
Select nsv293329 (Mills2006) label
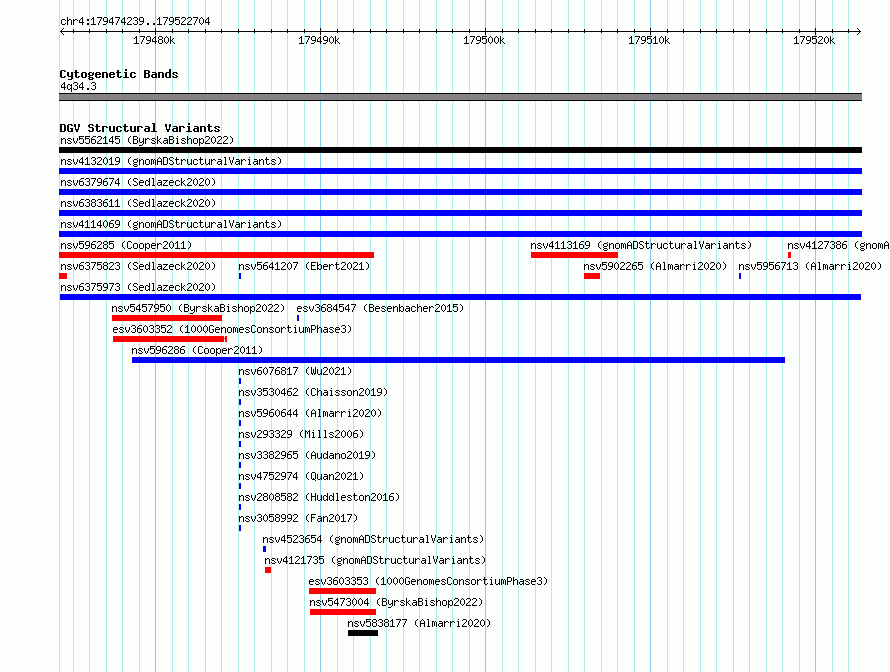[301, 434]
